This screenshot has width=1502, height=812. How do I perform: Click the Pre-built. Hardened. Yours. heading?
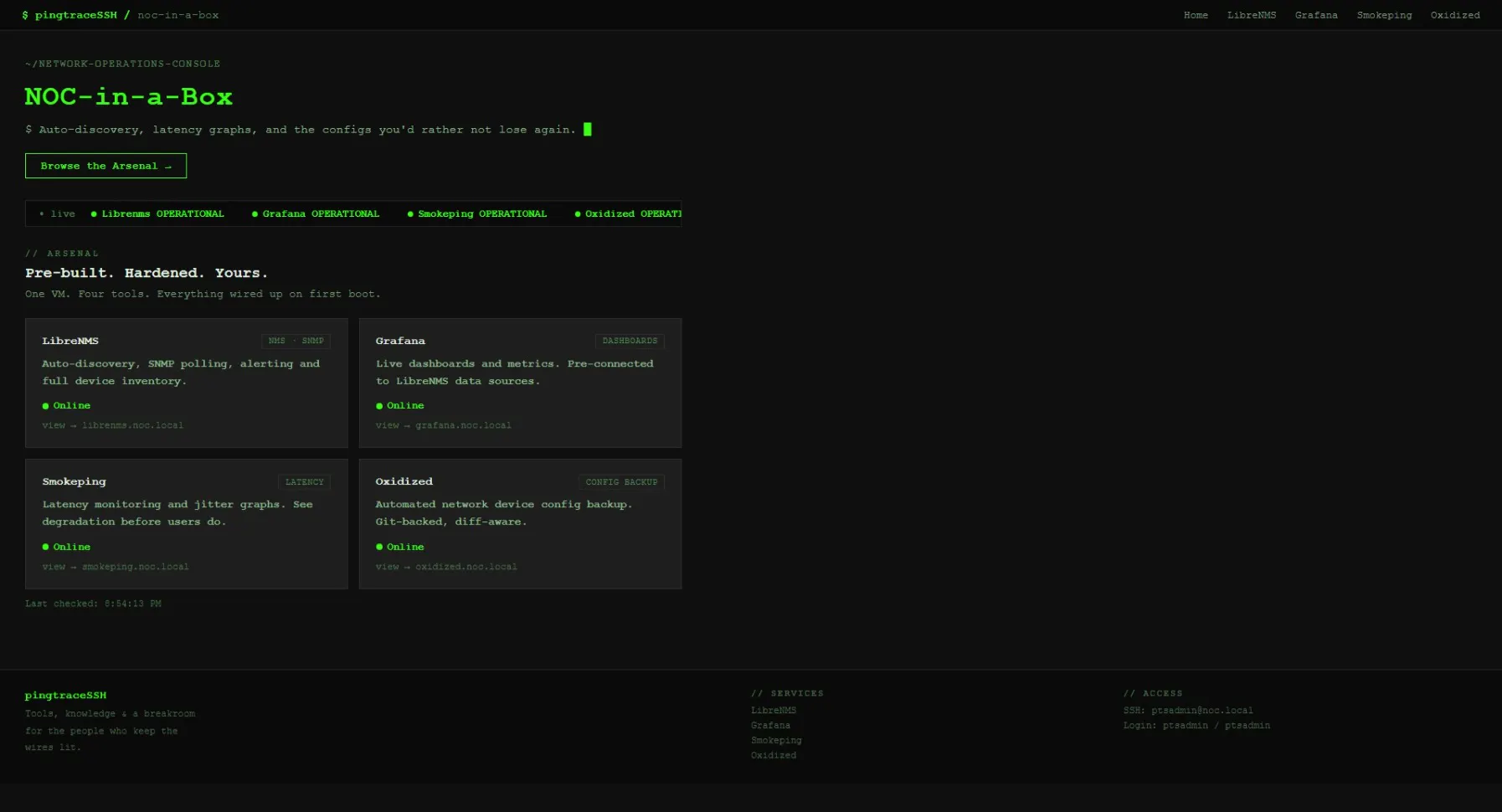pos(147,273)
